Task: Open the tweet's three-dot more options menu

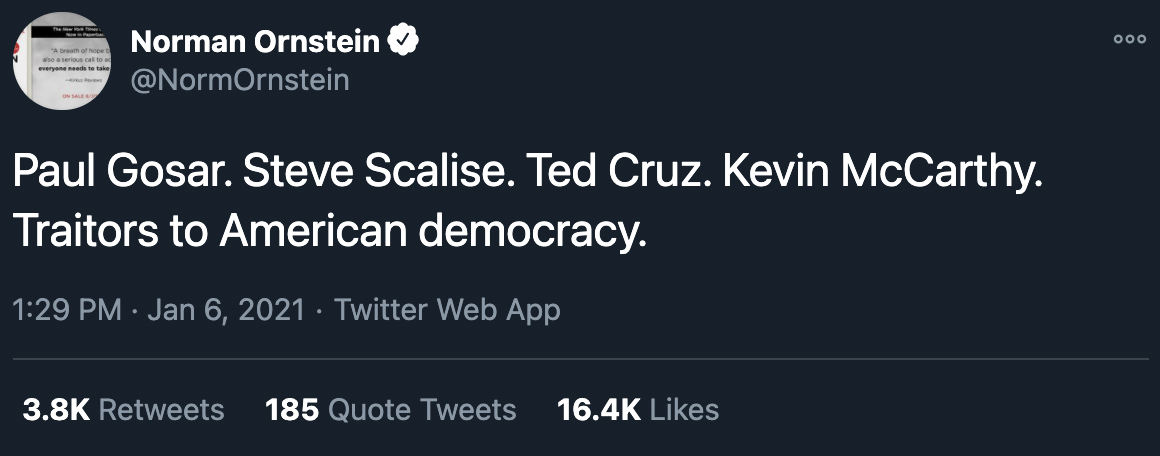Action: click(x=1130, y=39)
